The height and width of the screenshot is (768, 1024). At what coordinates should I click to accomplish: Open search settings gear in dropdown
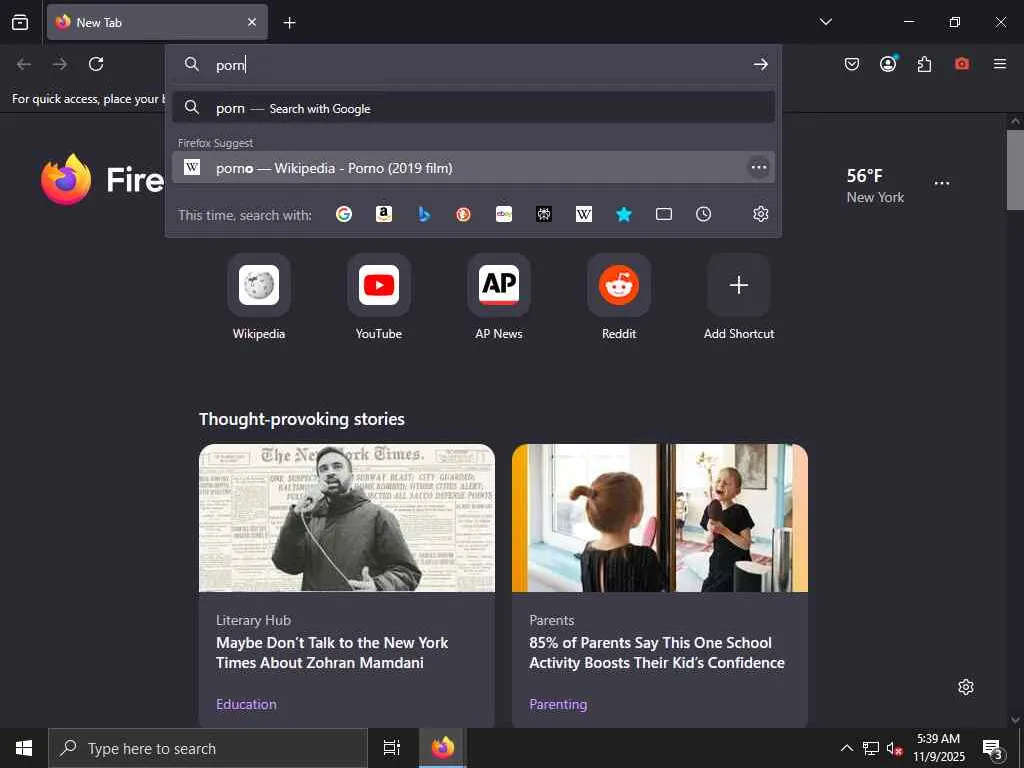tap(760, 214)
